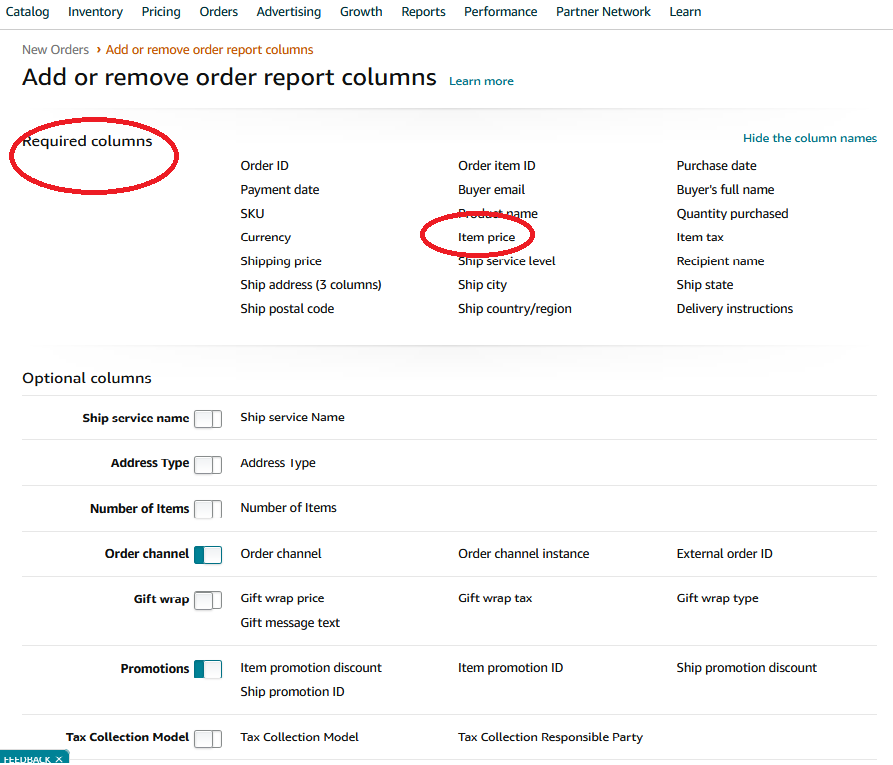Enable the Address Type toggle
893x765 pixels.
[208, 464]
